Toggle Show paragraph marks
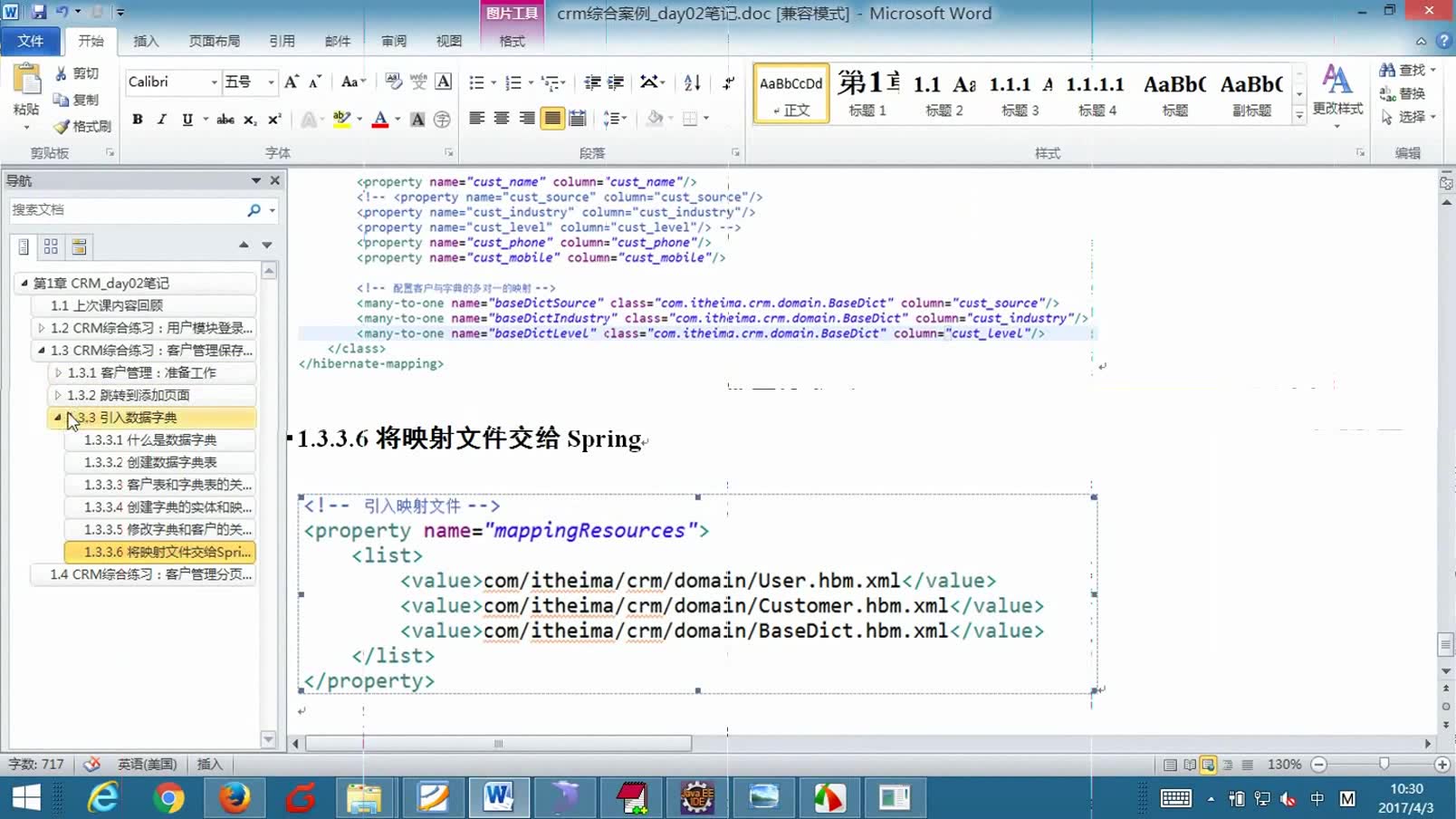This screenshot has width=1456, height=819. click(729, 82)
